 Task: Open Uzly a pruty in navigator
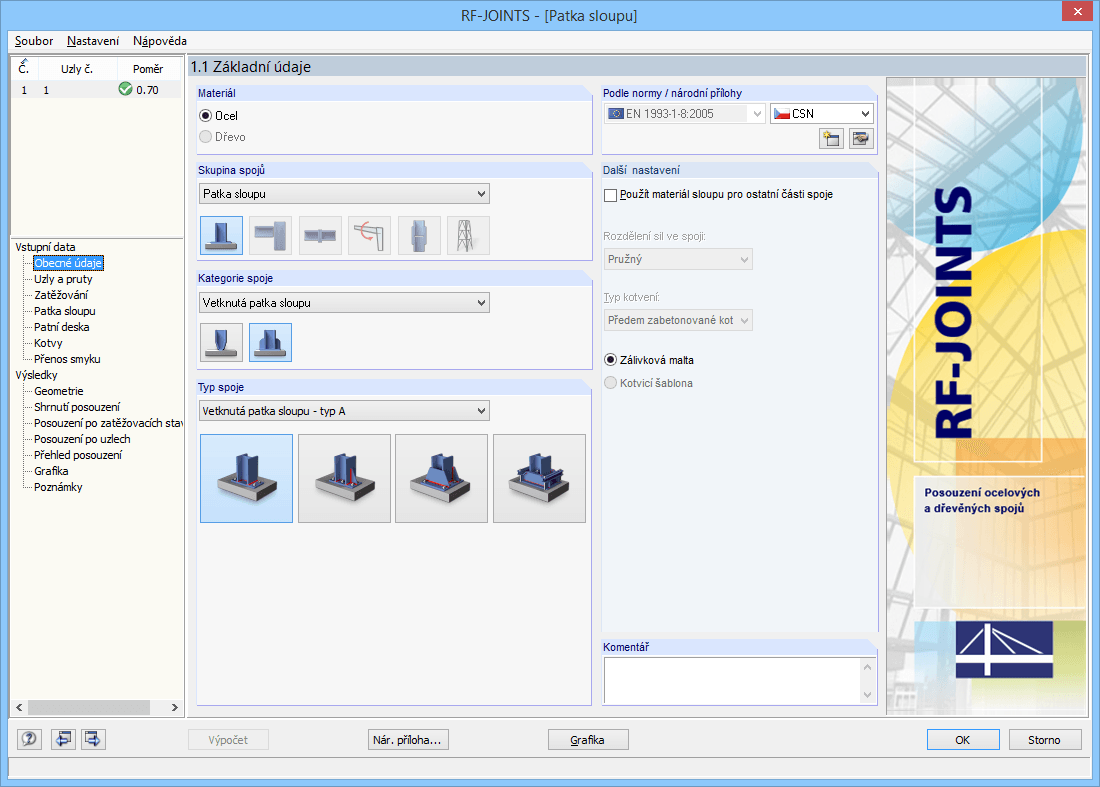(63, 279)
